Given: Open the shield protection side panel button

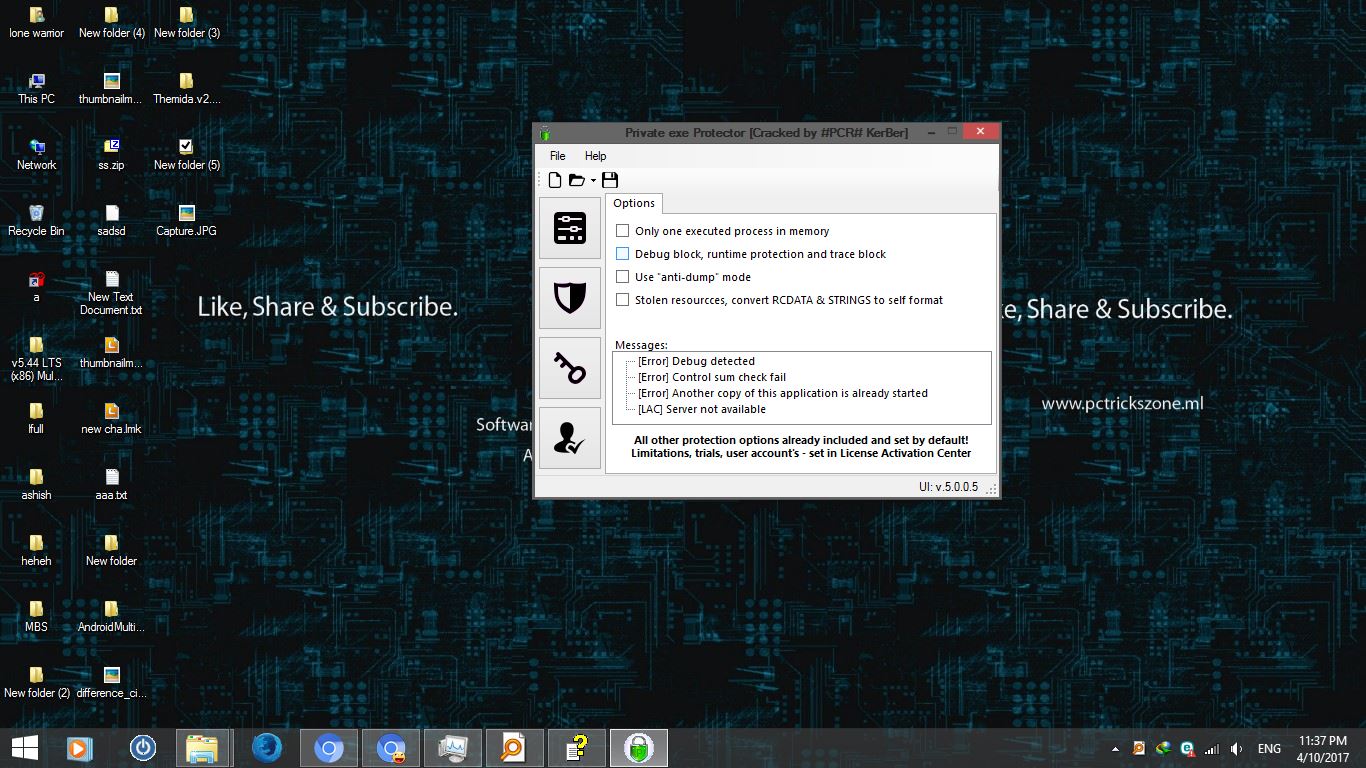Looking at the screenshot, I should coord(570,298).
